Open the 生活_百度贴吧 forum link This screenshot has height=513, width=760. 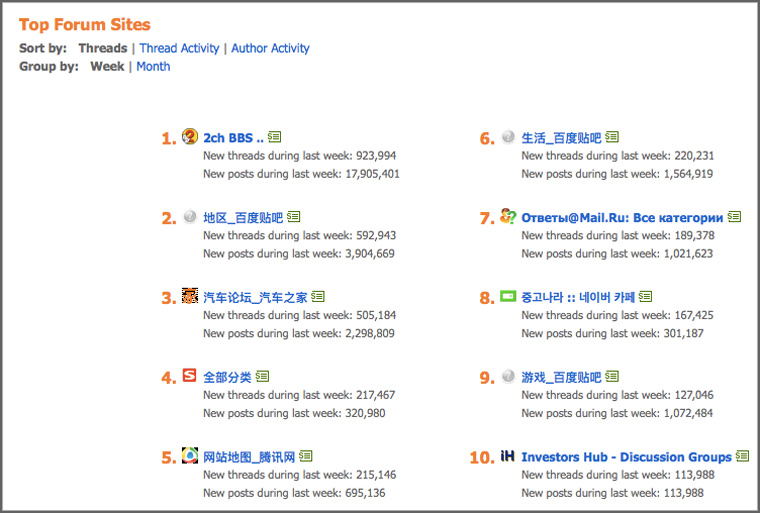(x=561, y=137)
